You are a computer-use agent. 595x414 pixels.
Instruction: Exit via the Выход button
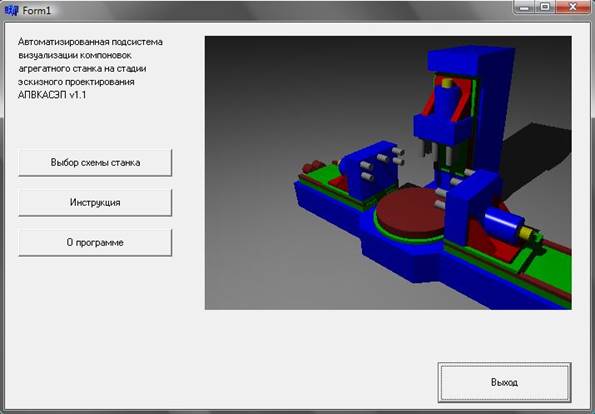[504, 382]
